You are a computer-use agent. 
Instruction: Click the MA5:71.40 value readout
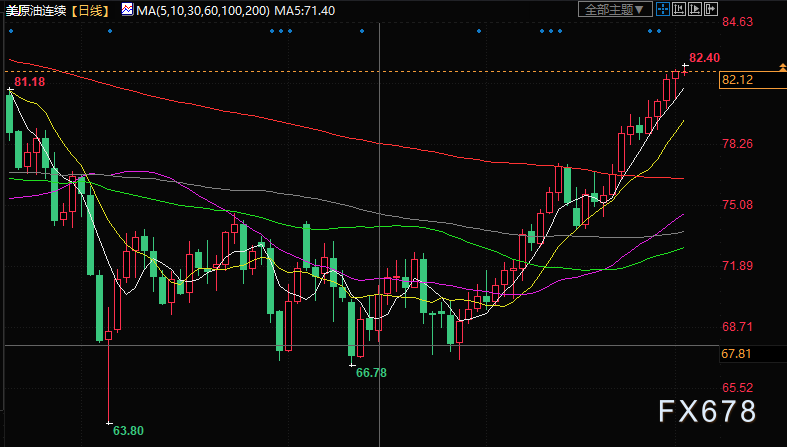305,10
